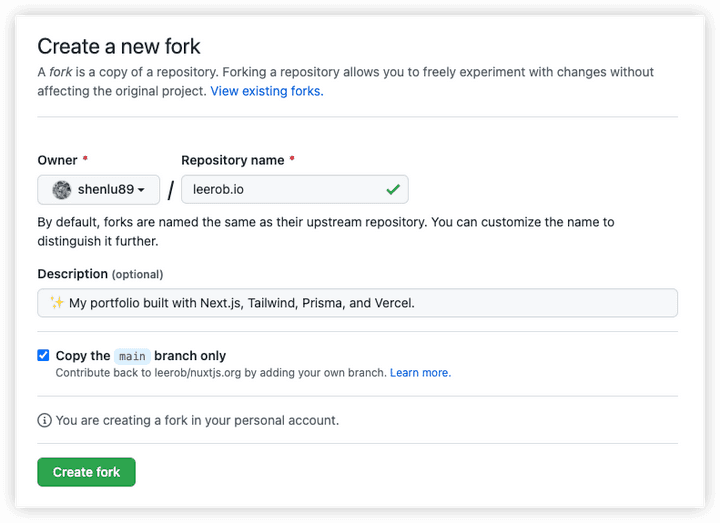Click the Repository name label text
720x523 pixels.
coord(232,160)
